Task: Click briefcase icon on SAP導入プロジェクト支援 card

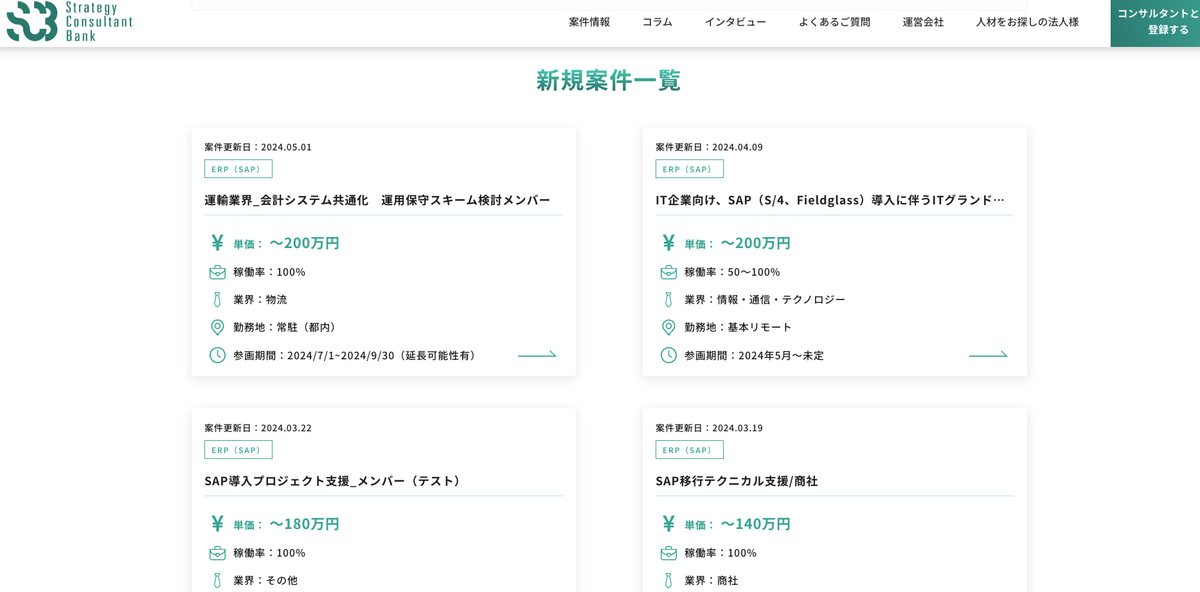Action: point(217,553)
